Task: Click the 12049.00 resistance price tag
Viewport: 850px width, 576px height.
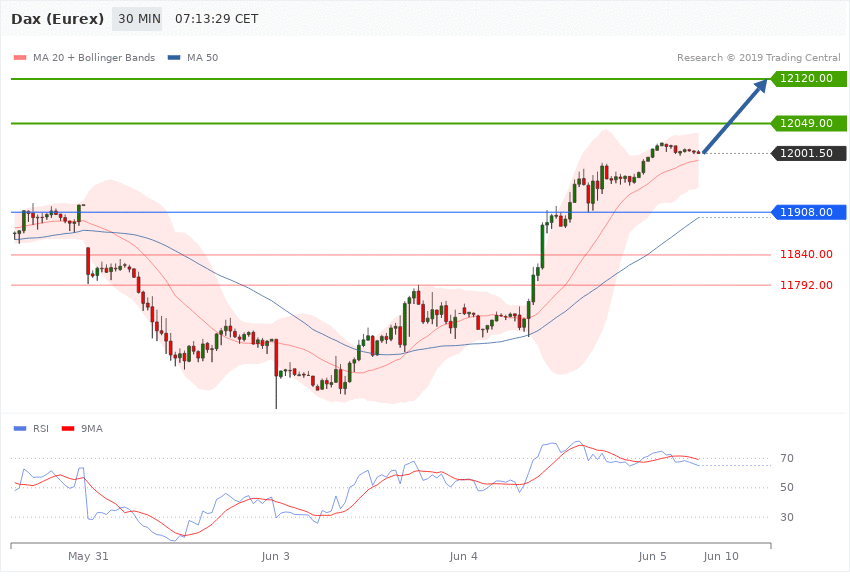Action: pos(808,124)
